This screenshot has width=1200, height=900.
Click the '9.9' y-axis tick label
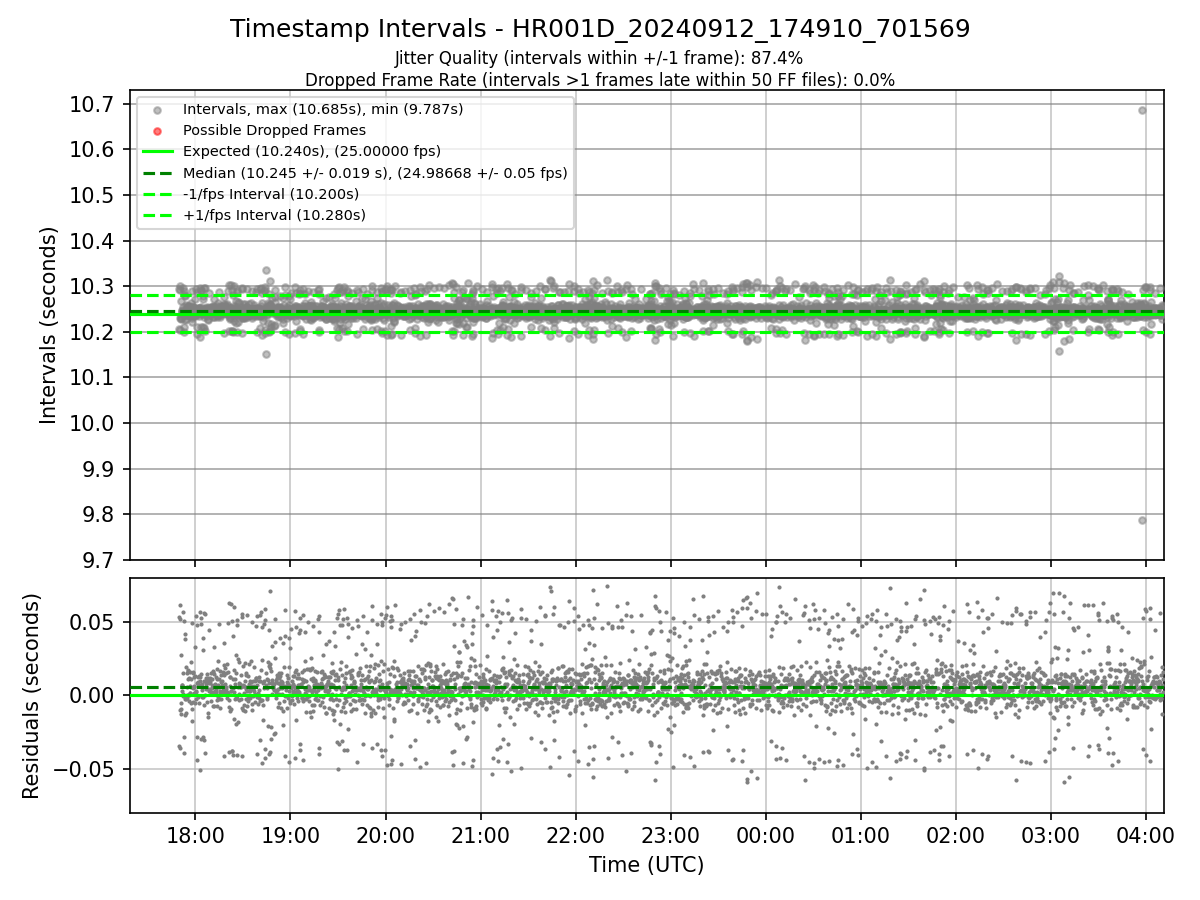98,469
